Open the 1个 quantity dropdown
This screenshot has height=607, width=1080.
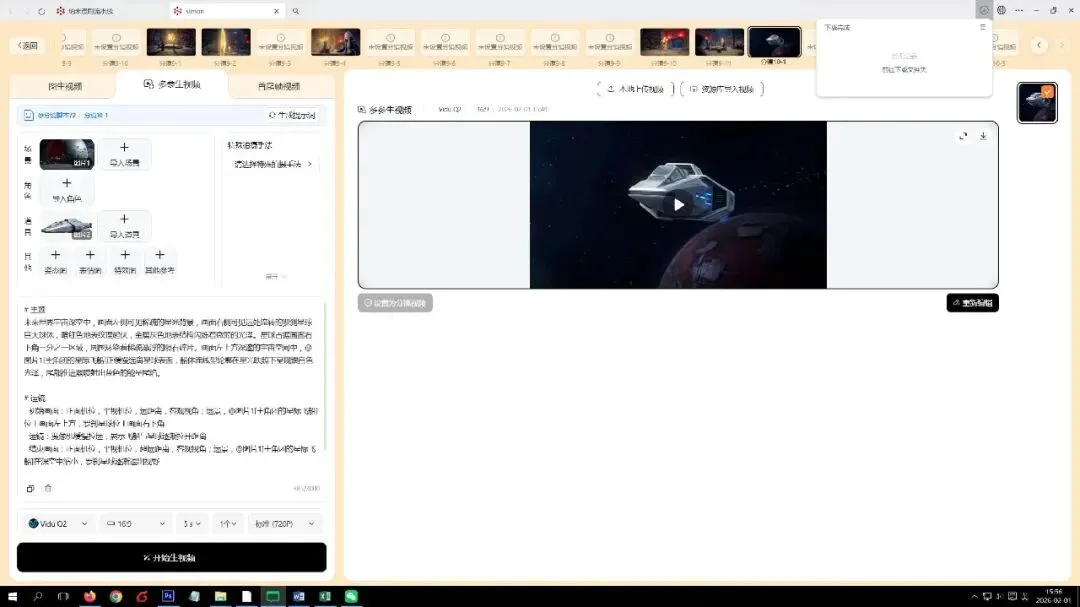click(228, 524)
